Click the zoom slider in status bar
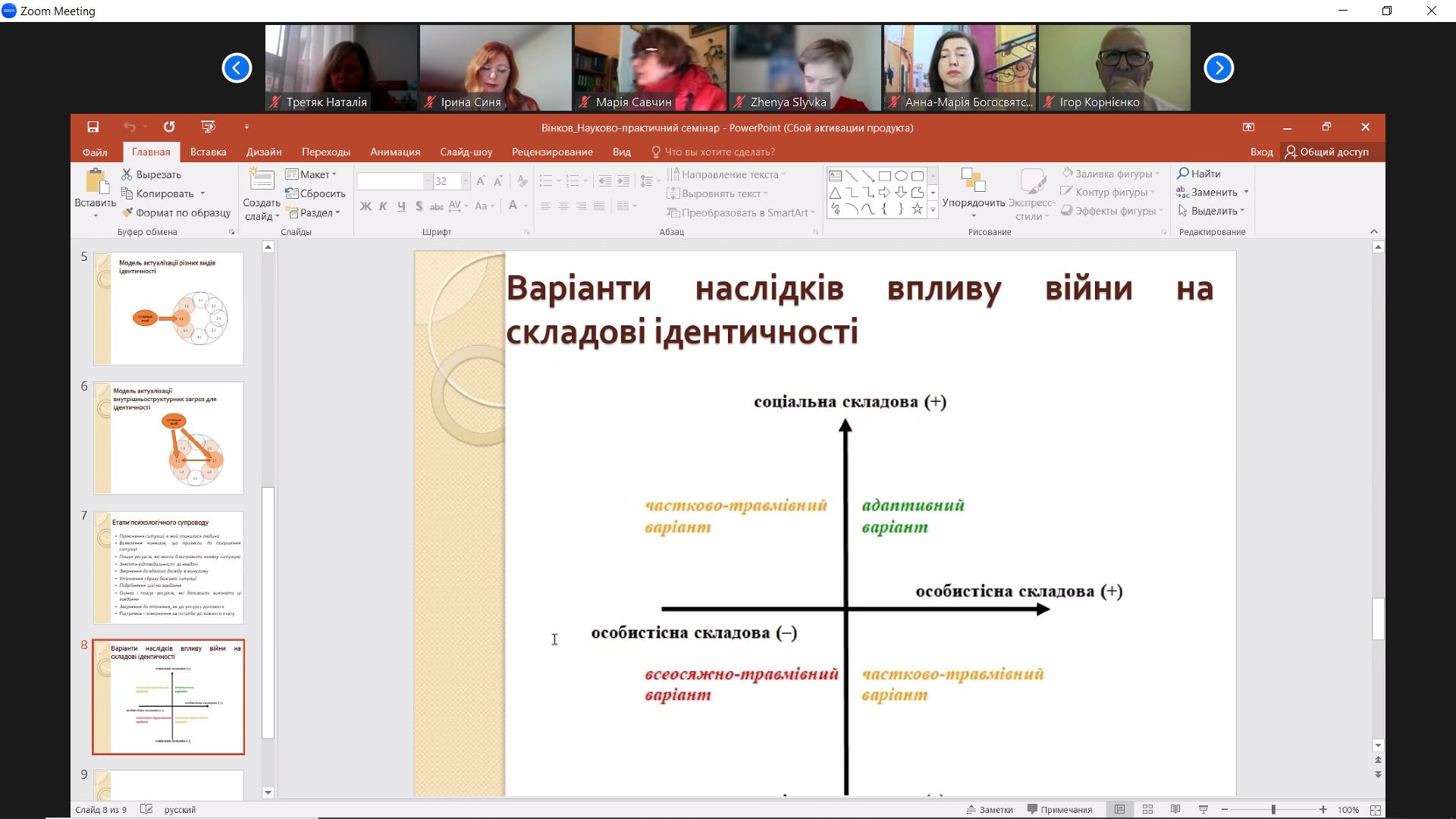The image size is (1456, 819). point(1273,810)
